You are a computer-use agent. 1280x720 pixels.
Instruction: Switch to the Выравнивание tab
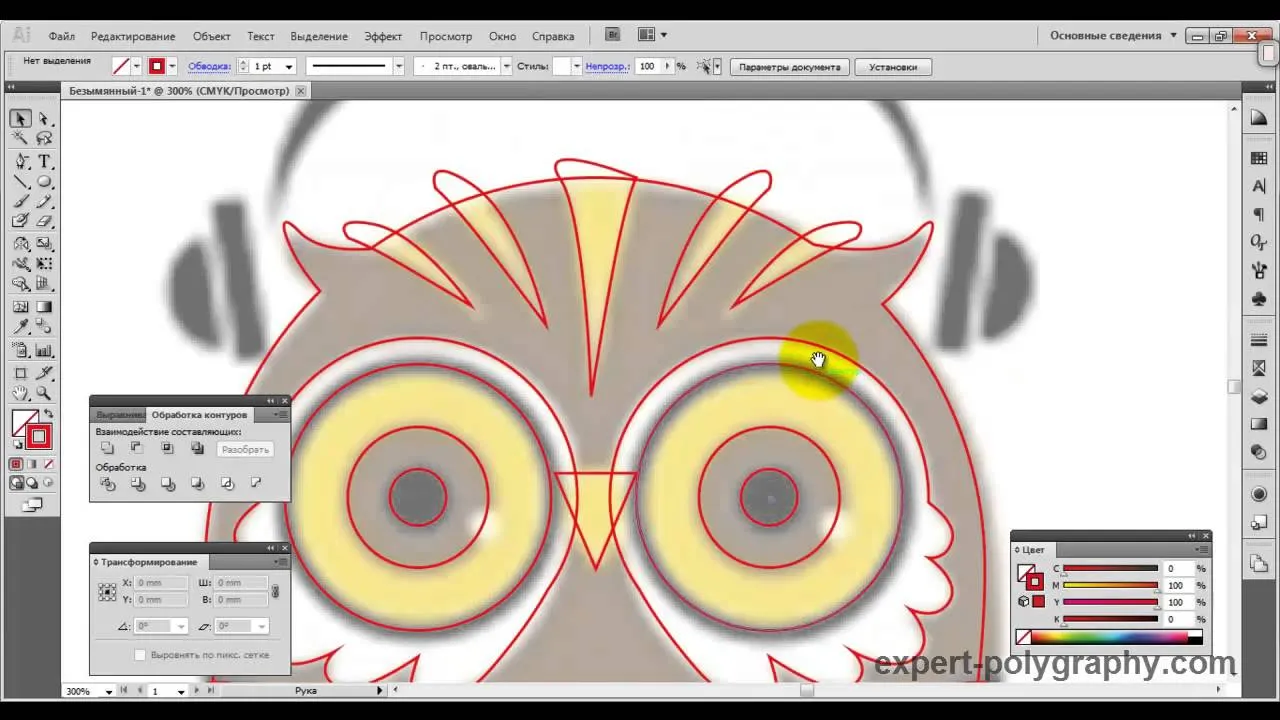pyautogui.click(x=119, y=415)
